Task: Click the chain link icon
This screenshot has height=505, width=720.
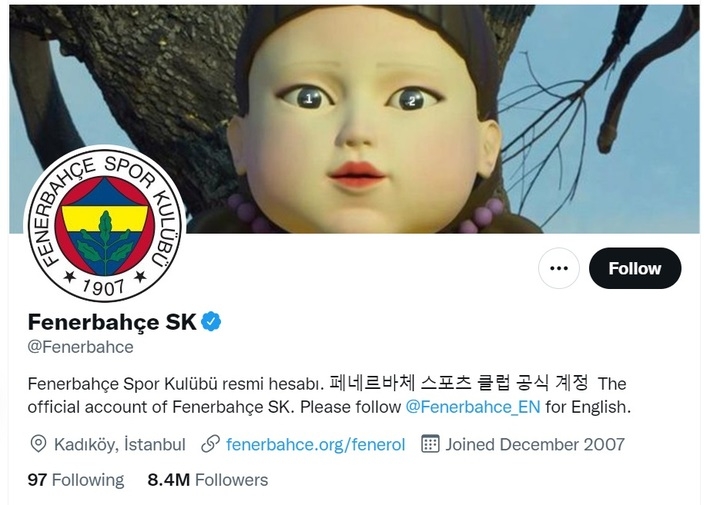Action: pyautogui.click(x=211, y=444)
